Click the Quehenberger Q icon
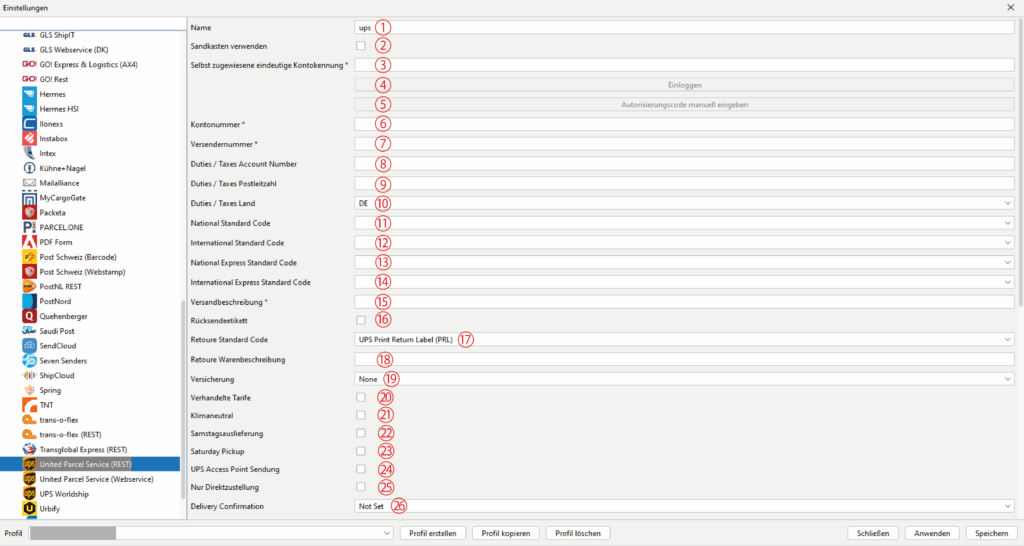The width and height of the screenshot is (1024, 546). click(x=29, y=316)
